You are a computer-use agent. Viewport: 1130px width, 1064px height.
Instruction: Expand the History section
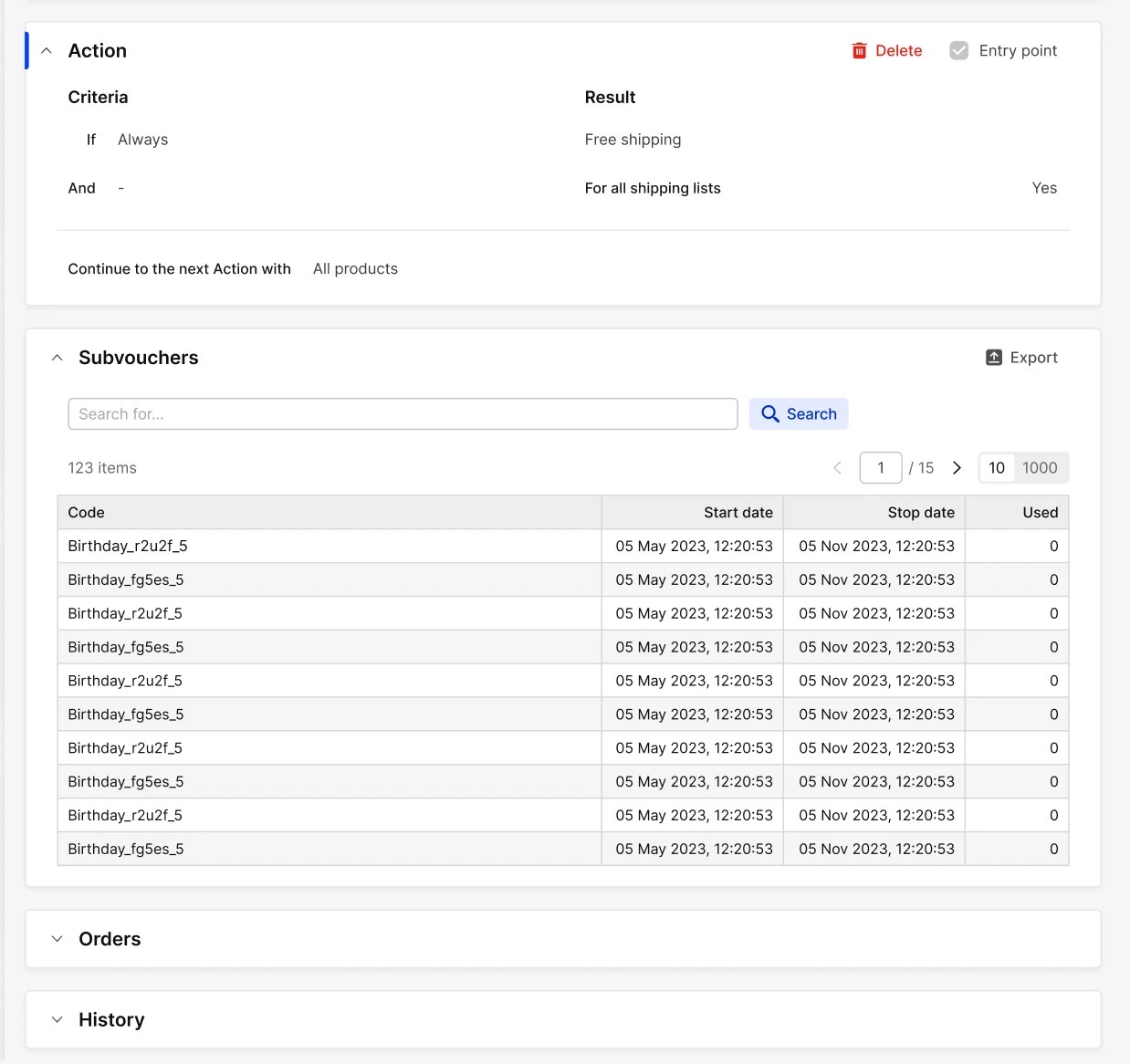click(58, 1019)
